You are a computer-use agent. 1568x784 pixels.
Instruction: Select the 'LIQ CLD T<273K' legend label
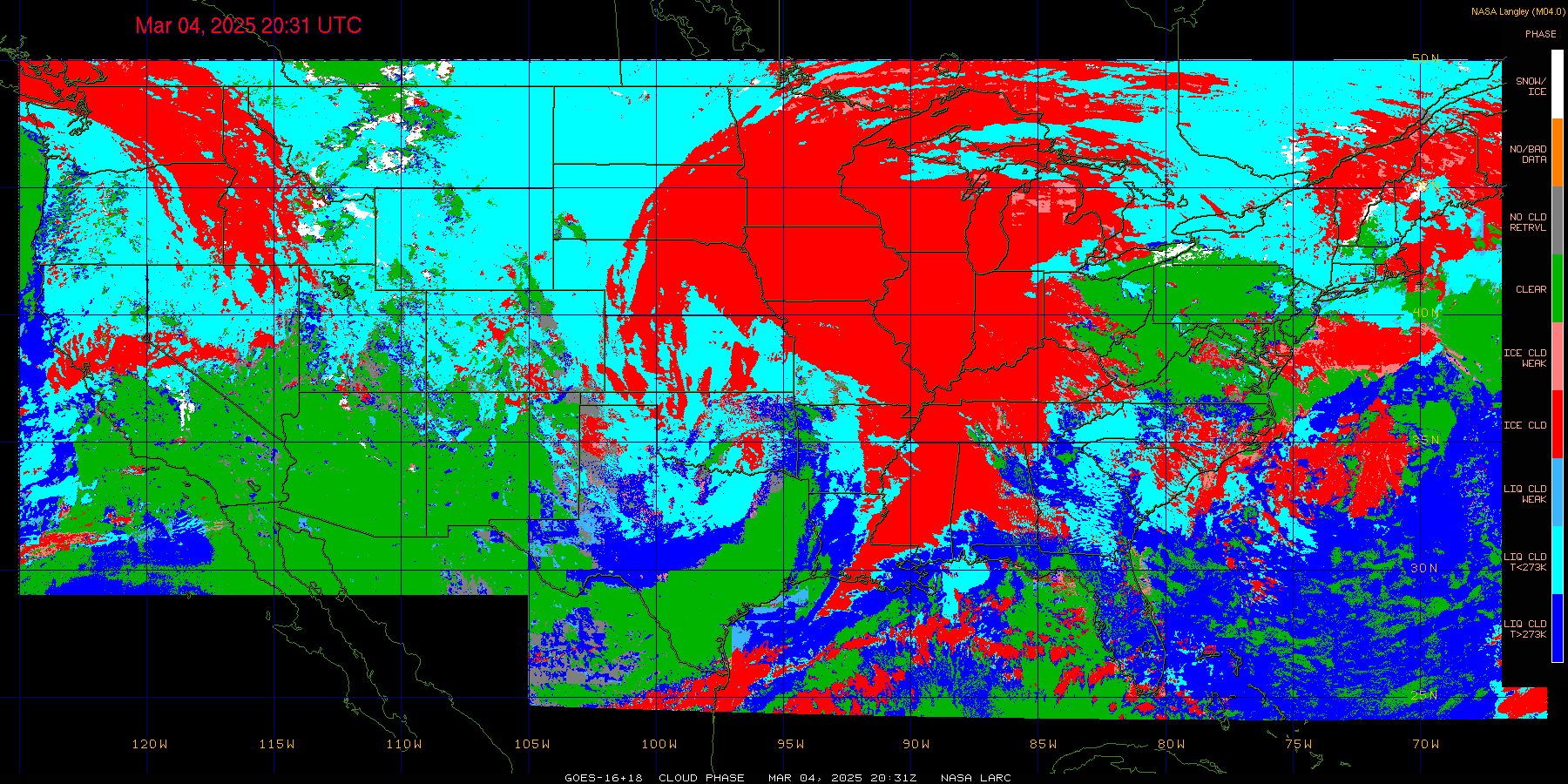tap(1525, 562)
